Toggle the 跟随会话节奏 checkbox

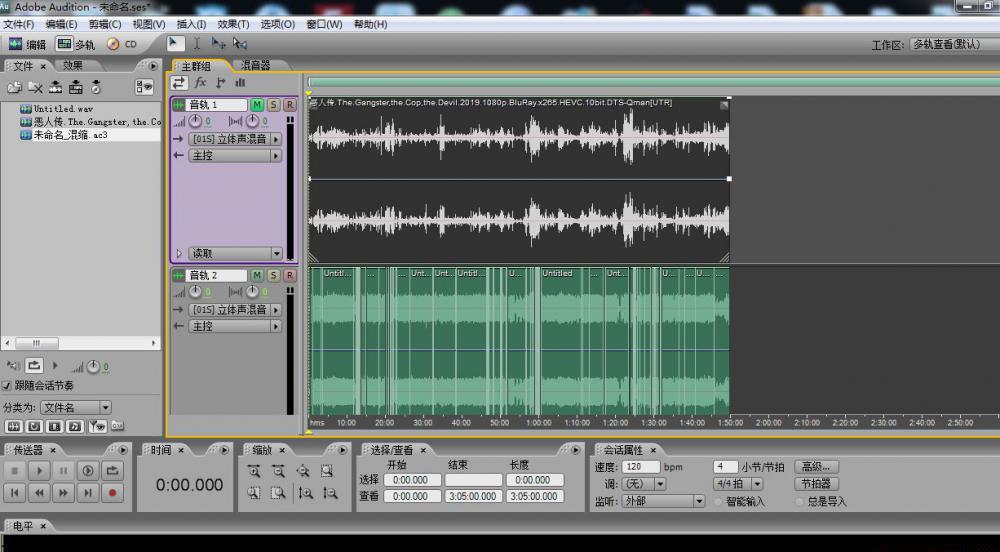point(7,386)
